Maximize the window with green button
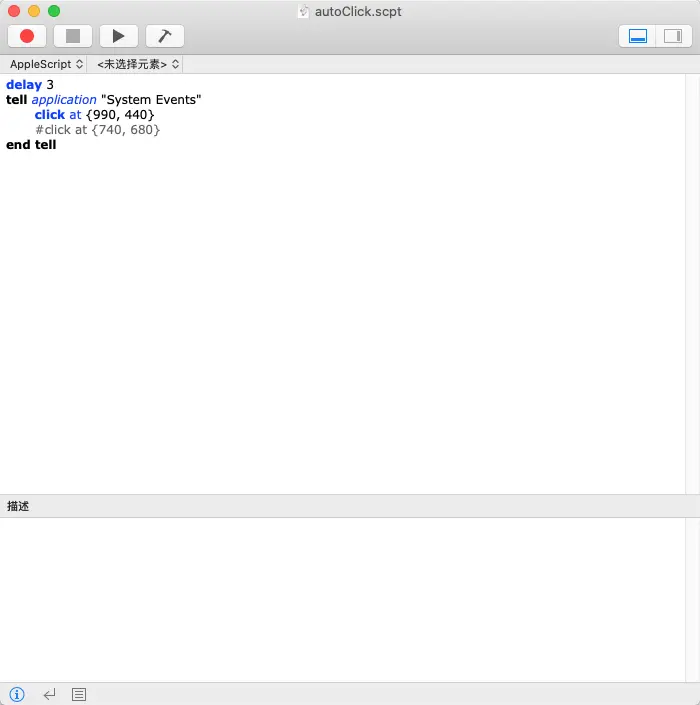 pos(54,11)
